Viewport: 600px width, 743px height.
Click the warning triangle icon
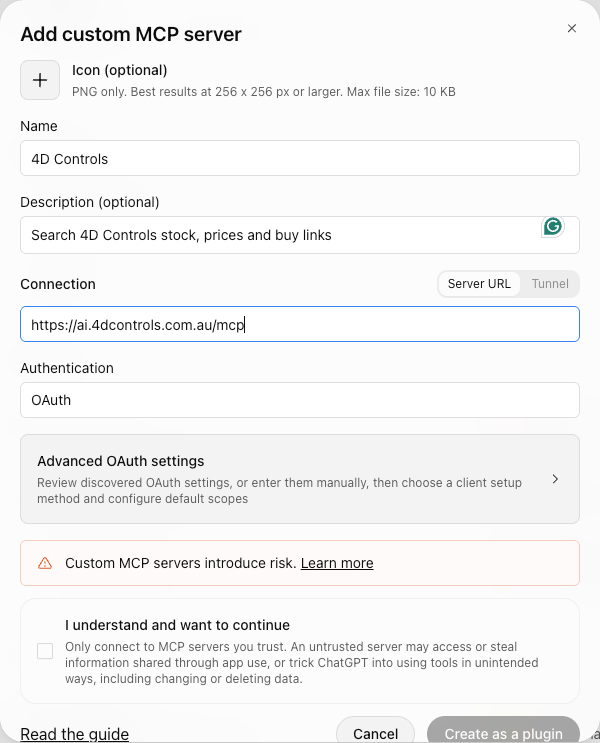pos(45,563)
